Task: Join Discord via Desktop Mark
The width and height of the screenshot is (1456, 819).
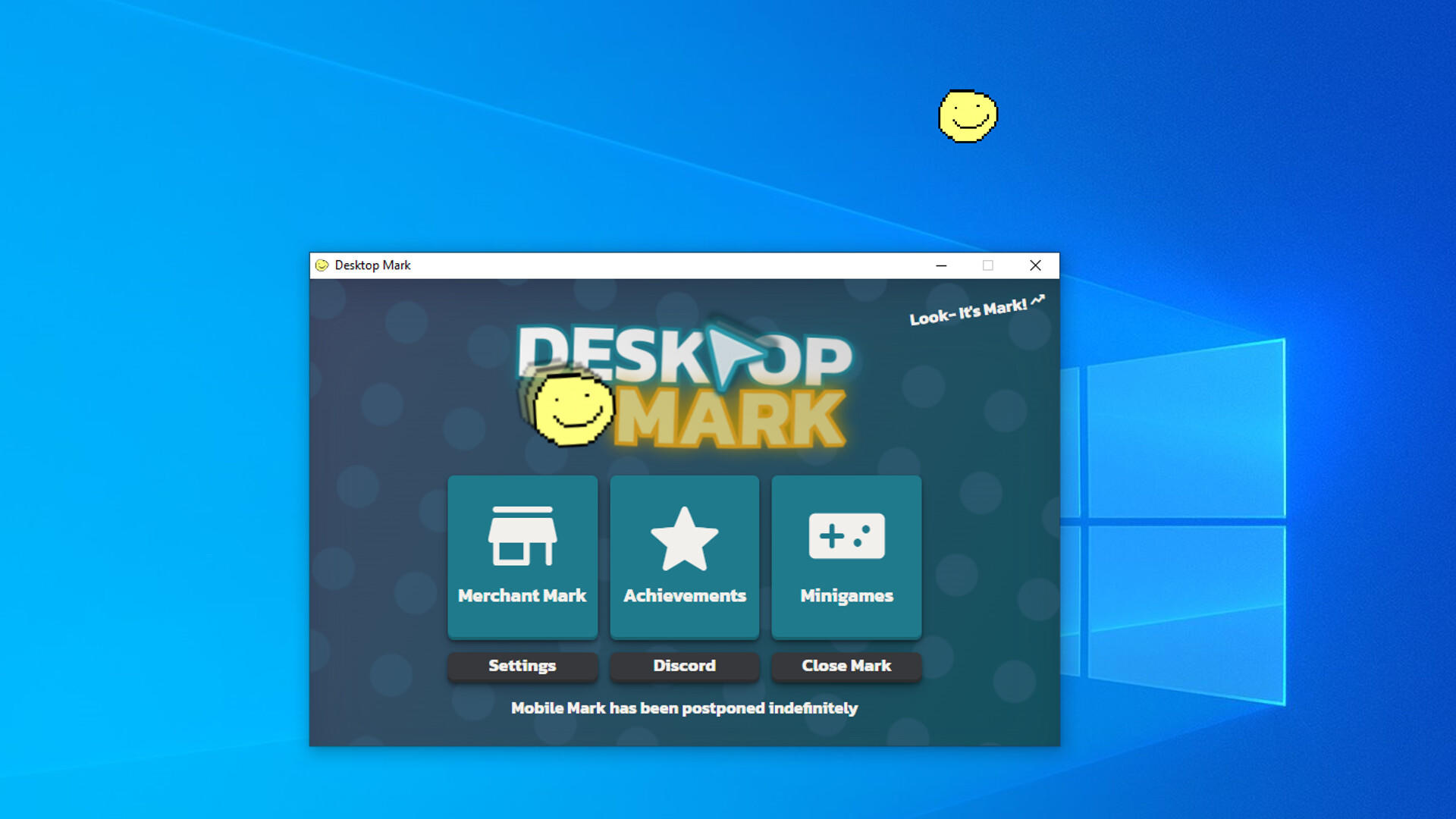Action: pyautogui.click(x=684, y=665)
